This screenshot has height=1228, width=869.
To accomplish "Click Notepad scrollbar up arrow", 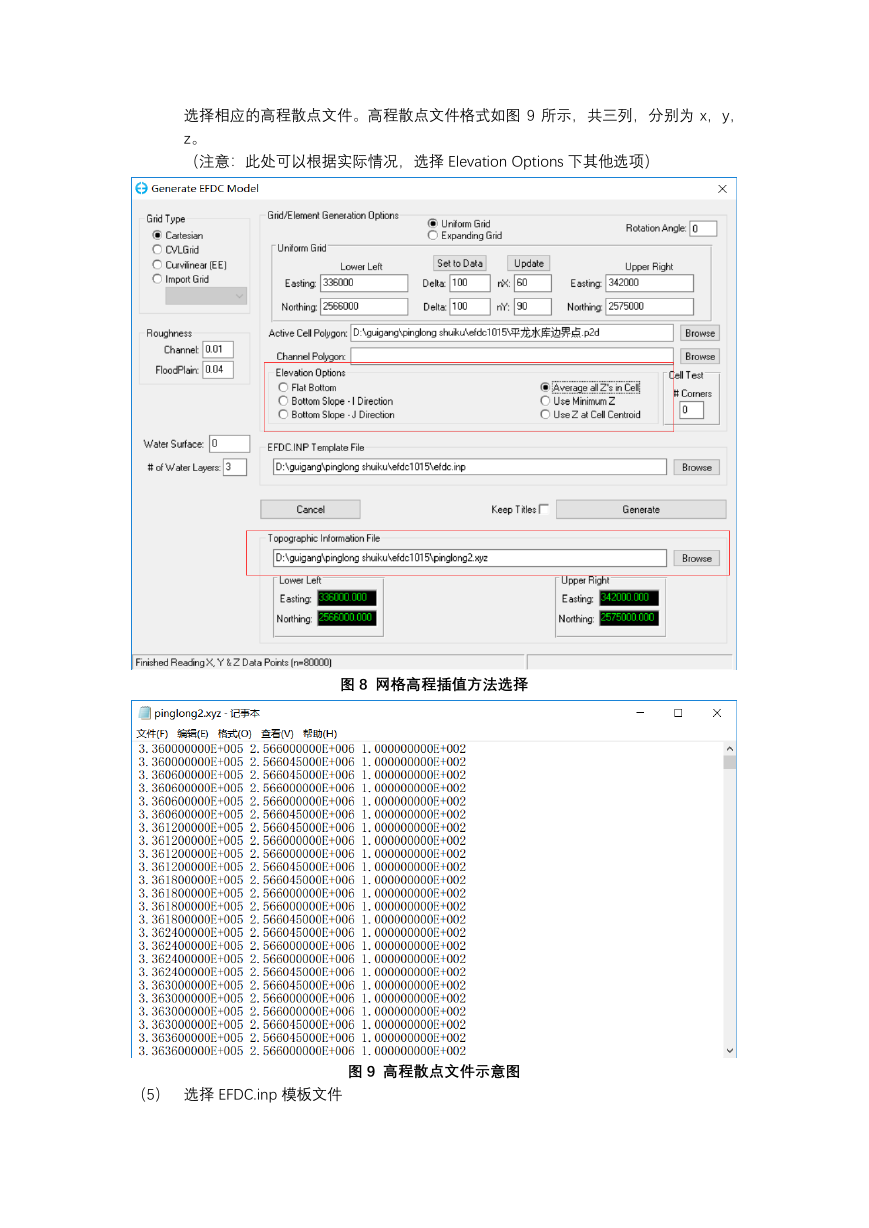I will (729, 748).
